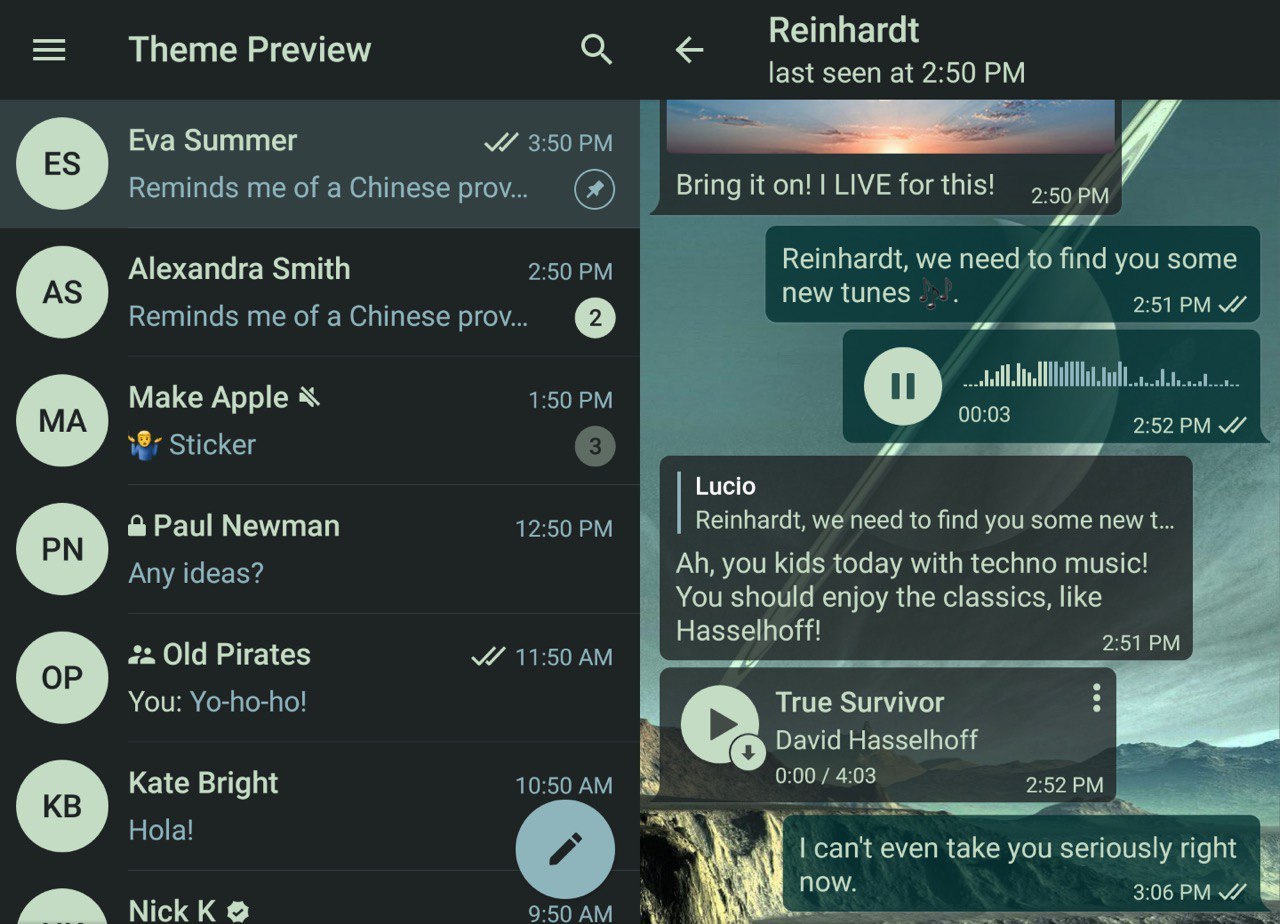Click the 0:00 / 4:03 track duration

[825, 775]
